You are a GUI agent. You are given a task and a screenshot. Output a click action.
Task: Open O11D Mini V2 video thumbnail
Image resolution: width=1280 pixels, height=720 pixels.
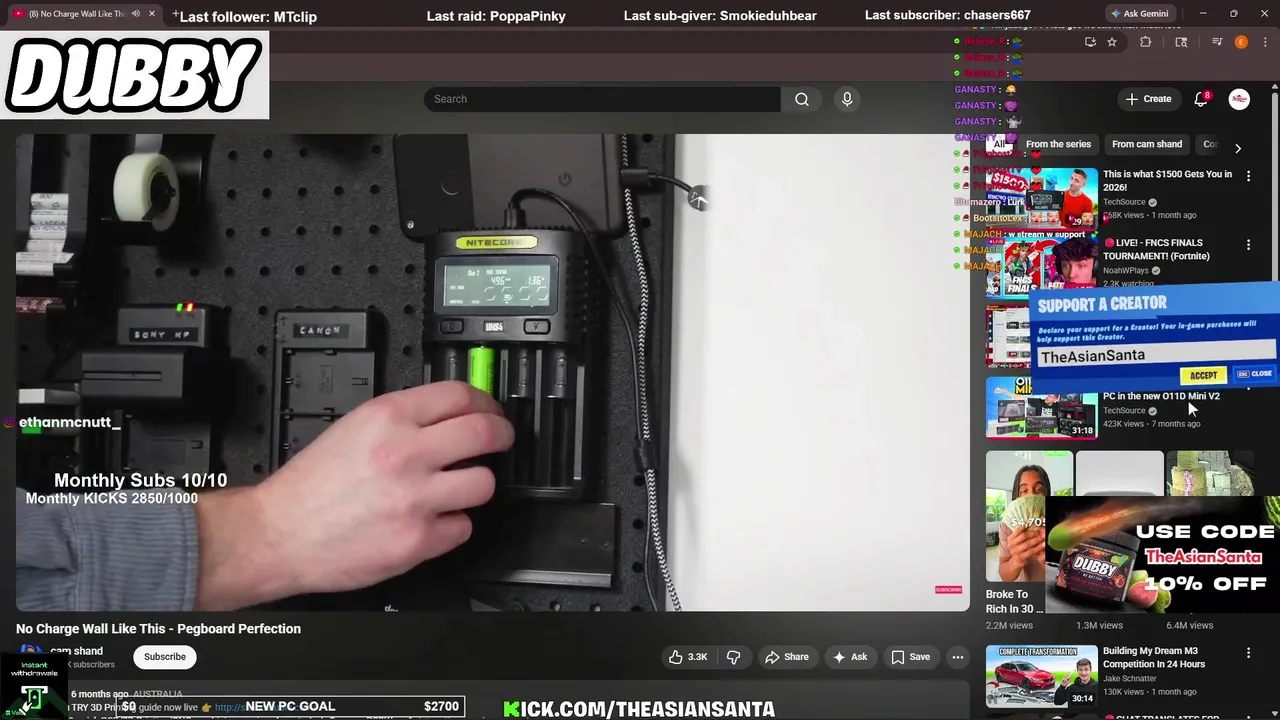tap(1041, 408)
